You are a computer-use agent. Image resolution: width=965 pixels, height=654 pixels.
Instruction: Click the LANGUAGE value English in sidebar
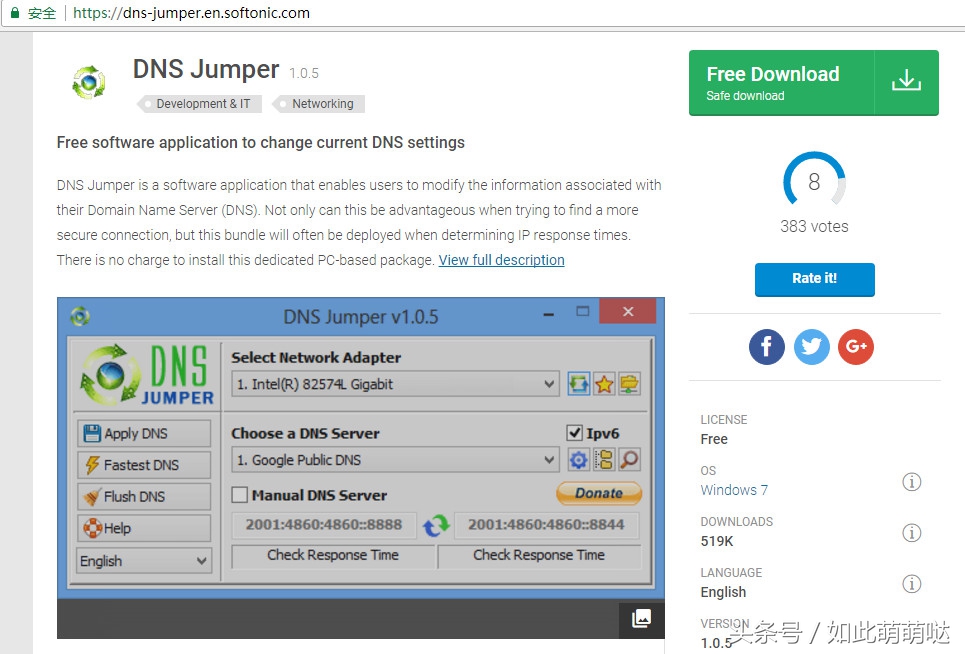723,592
